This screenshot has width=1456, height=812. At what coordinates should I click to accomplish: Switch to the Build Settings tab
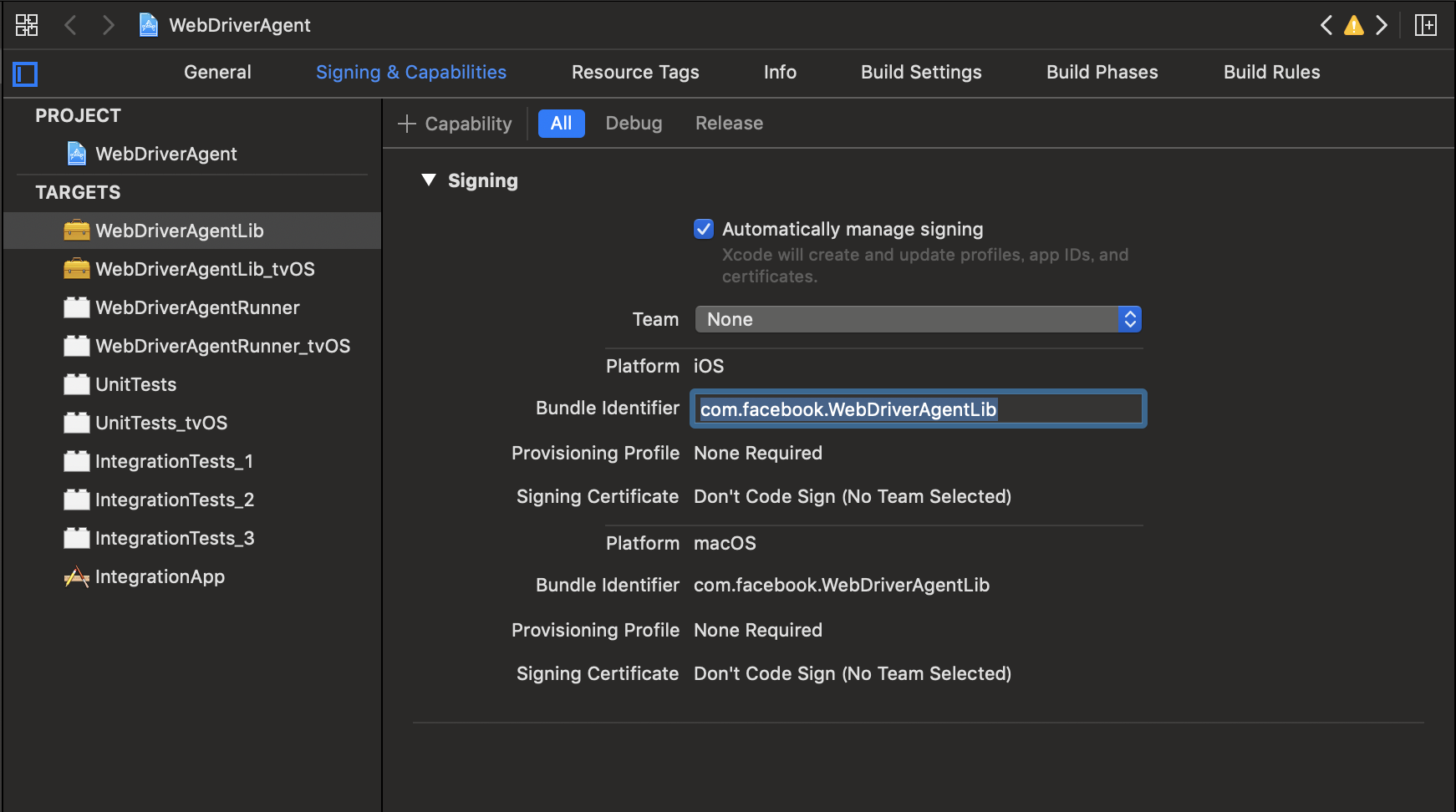click(x=921, y=72)
